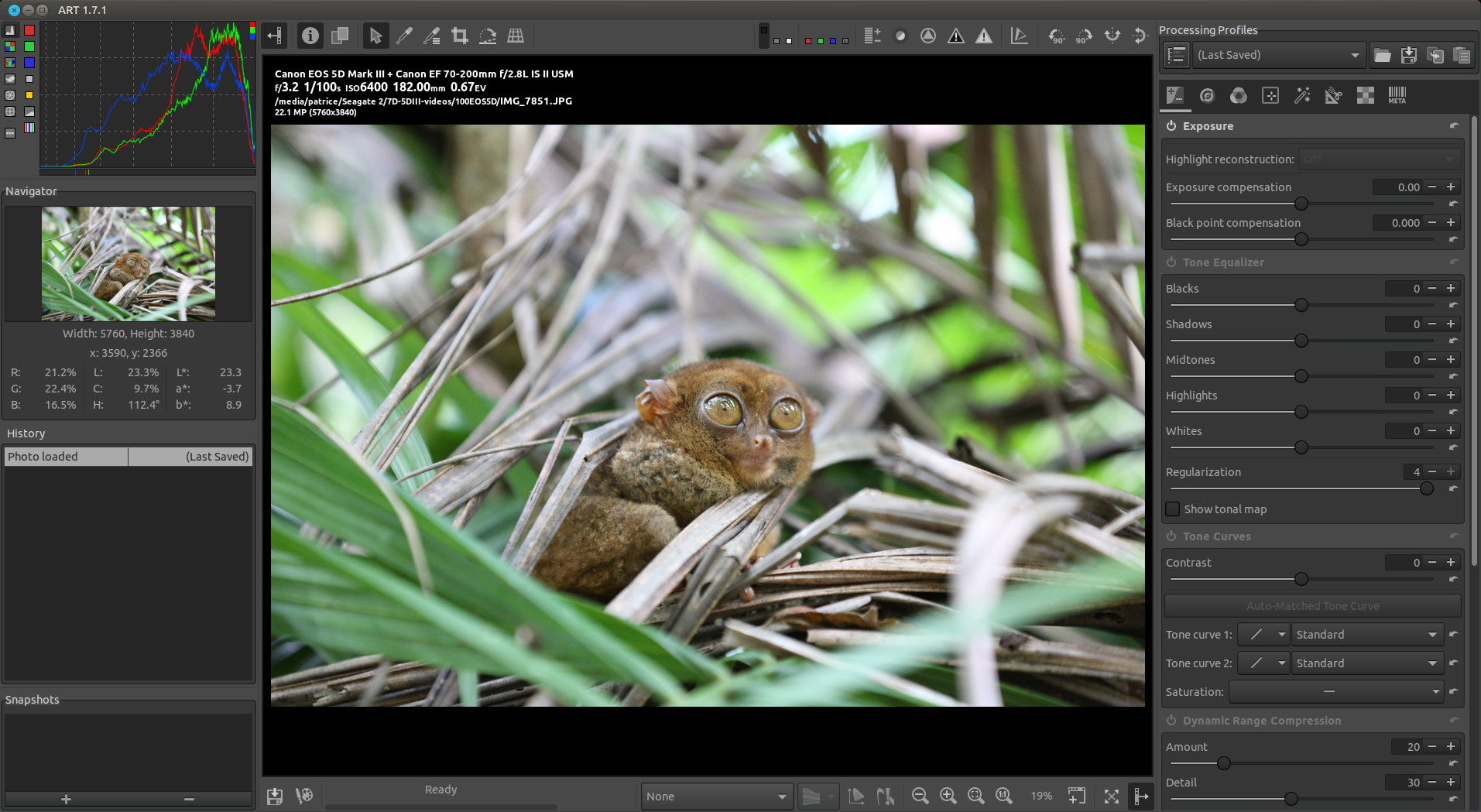Image resolution: width=1481 pixels, height=812 pixels.
Task: Save current image from bottom toolbar
Action: [x=275, y=796]
